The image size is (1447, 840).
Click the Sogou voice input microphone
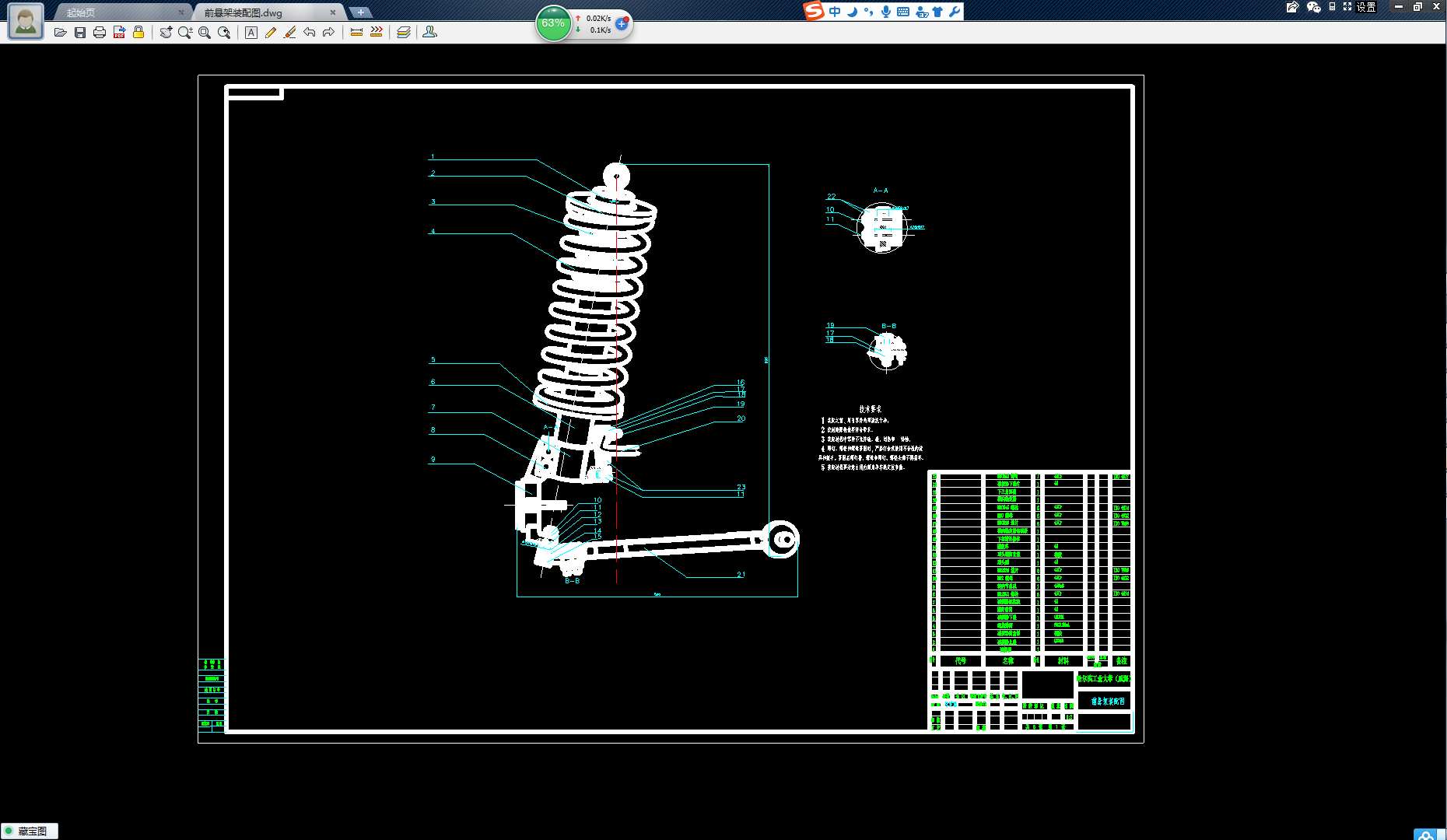pos(886,12)
